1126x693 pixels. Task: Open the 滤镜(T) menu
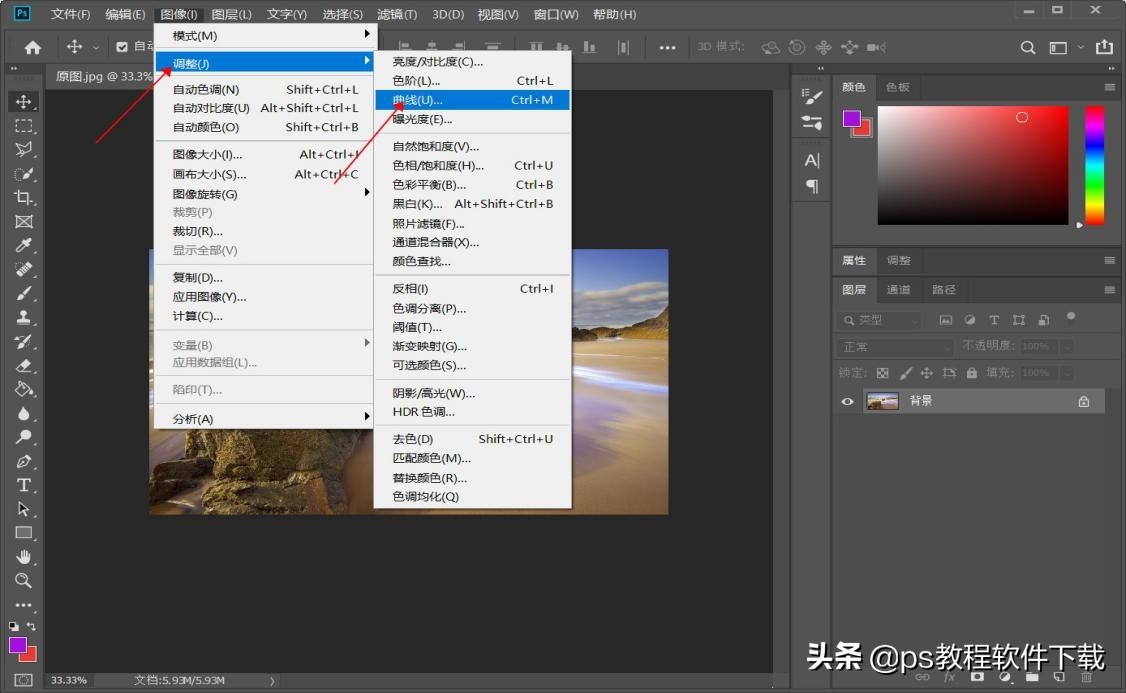coord(396,14)
